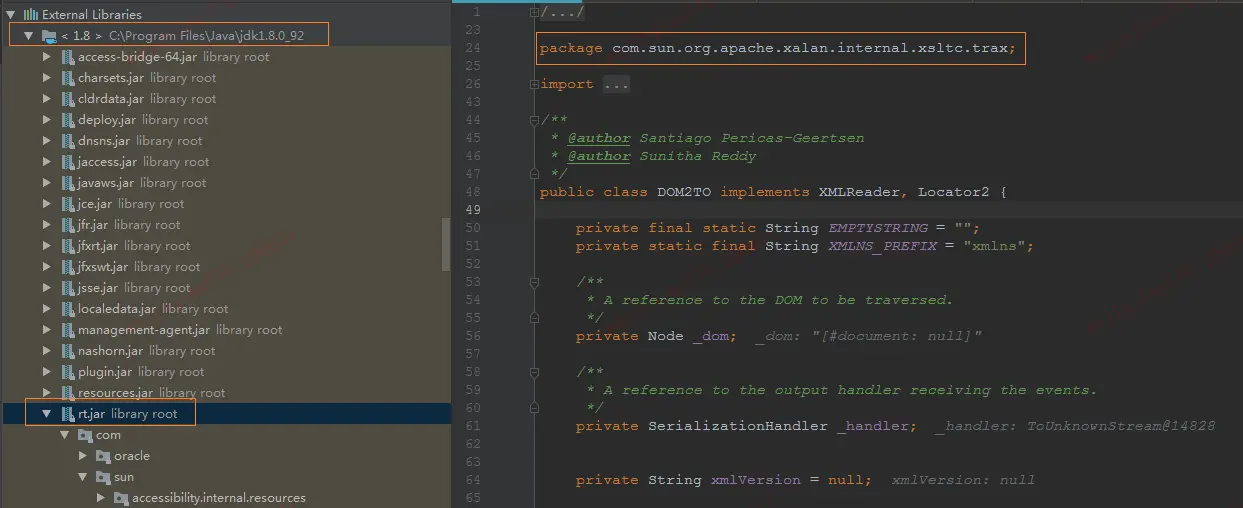The width and height of the screenshot is (1243, 508).
Task: Click the folded /.../ comment placeholder
Action: (562, 12)
